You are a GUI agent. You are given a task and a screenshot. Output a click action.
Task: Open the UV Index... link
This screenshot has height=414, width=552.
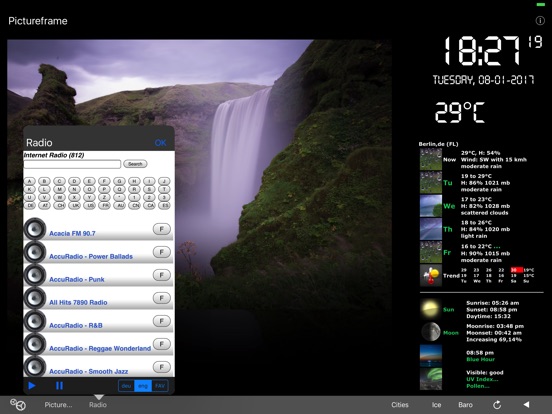point(482,379)
